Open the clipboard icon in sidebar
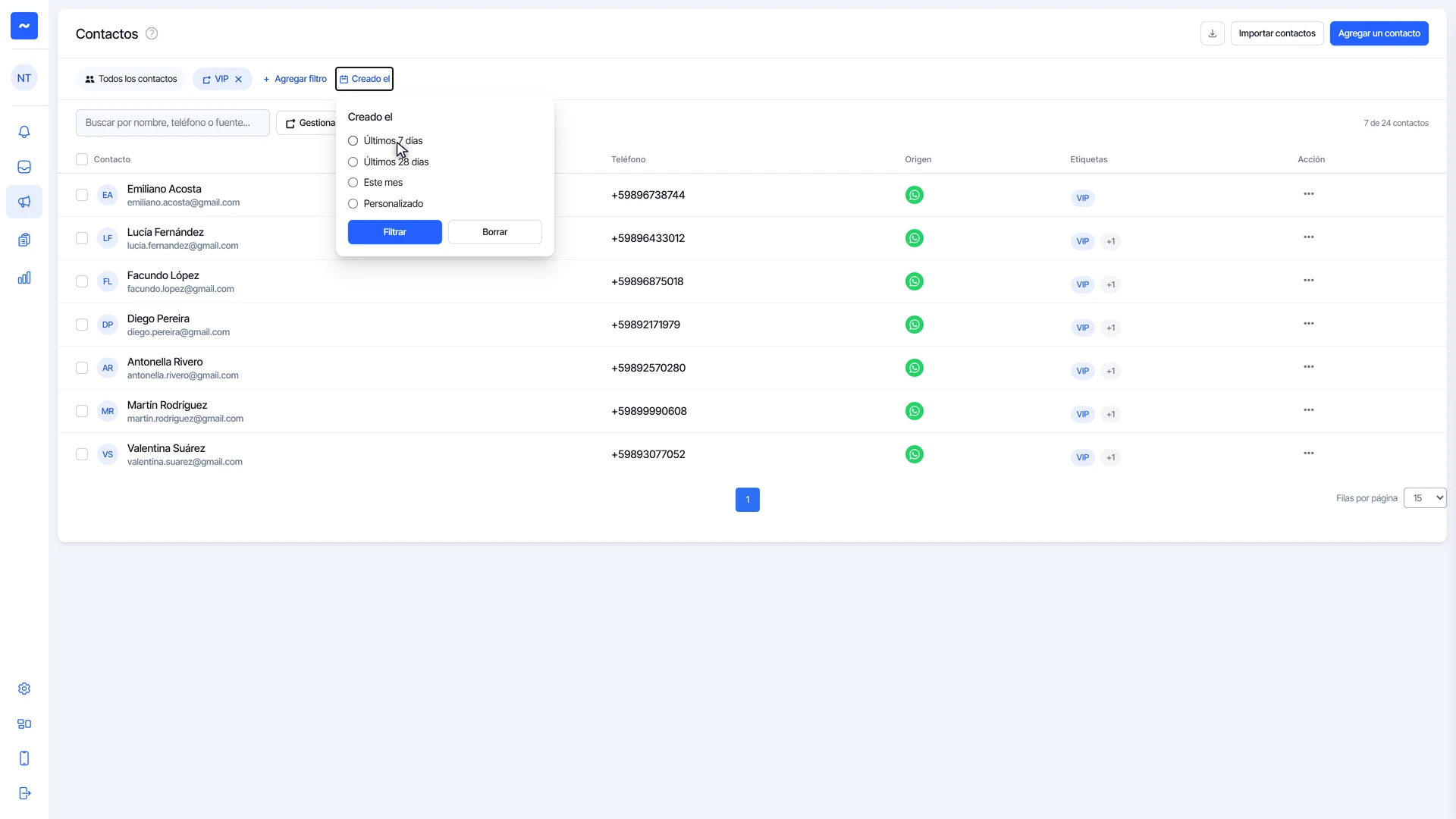This screenshot has height=819, width=1456. pos(24,240)
